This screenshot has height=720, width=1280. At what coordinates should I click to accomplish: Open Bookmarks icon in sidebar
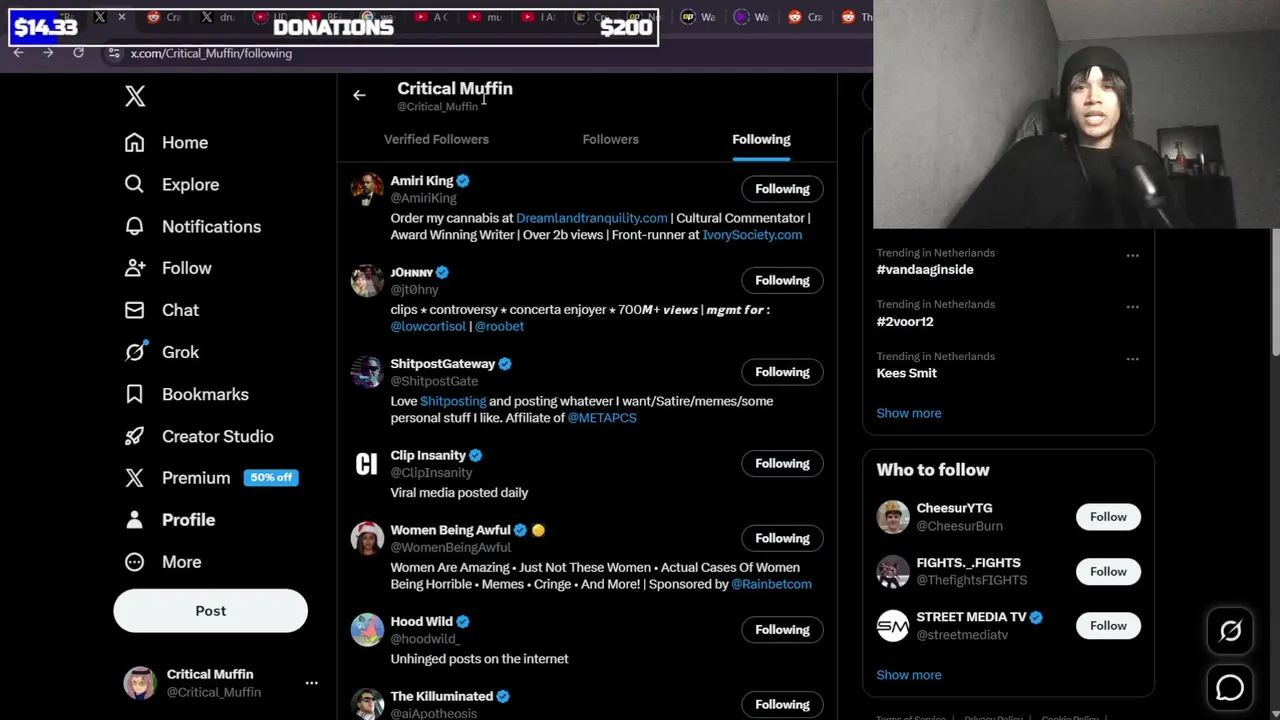point(134,394)
